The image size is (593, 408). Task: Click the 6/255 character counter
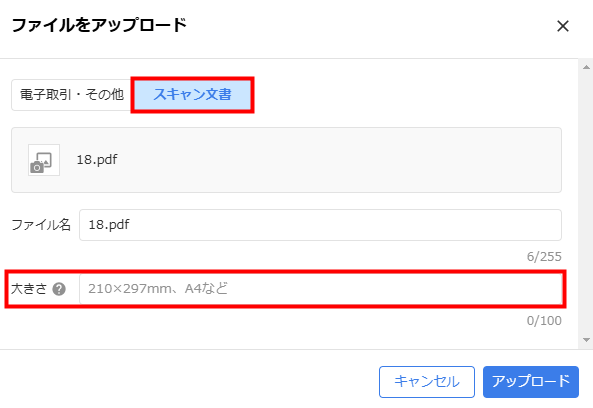[x=544, y=257]
